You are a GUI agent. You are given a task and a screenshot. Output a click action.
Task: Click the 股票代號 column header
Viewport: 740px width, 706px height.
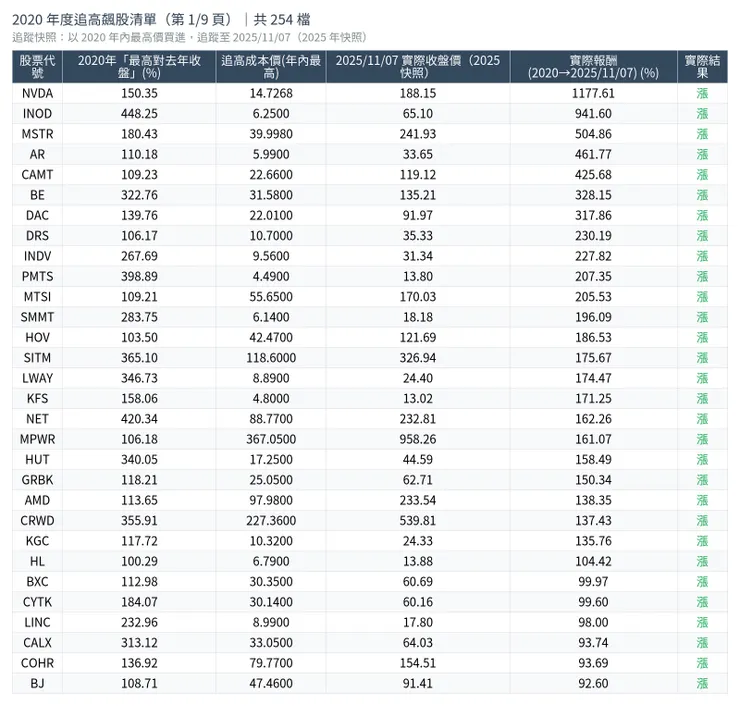pyautogui.click(x=37, y=67)
